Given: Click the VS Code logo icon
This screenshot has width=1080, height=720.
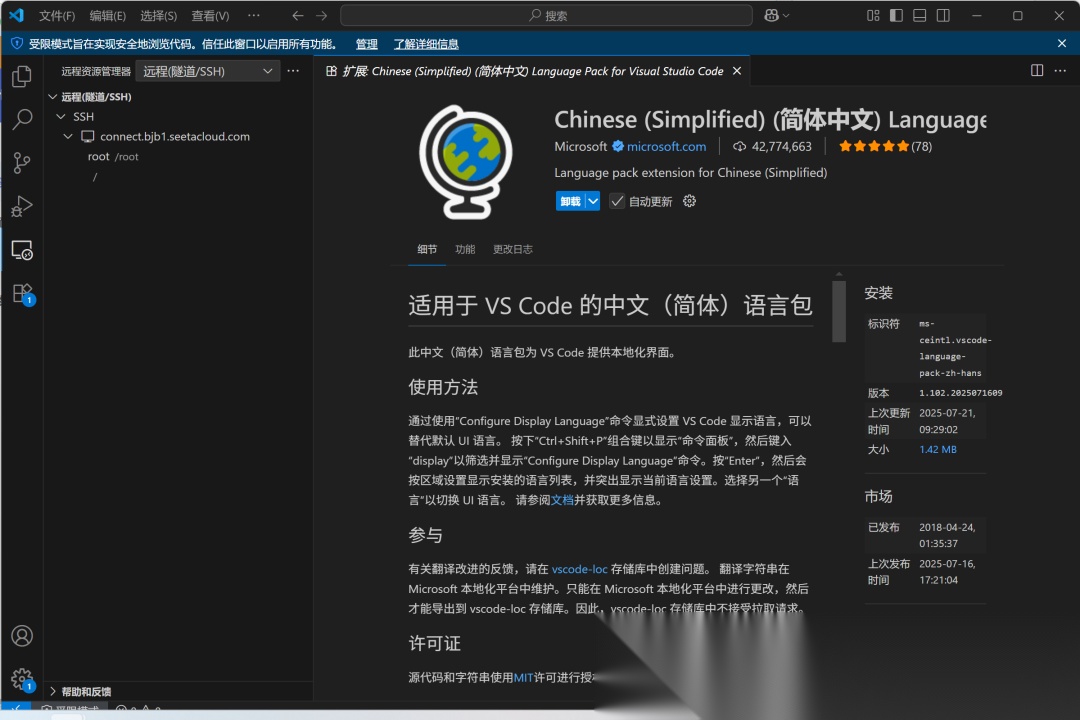Looking at the screenshot, I should coord(17,15).
